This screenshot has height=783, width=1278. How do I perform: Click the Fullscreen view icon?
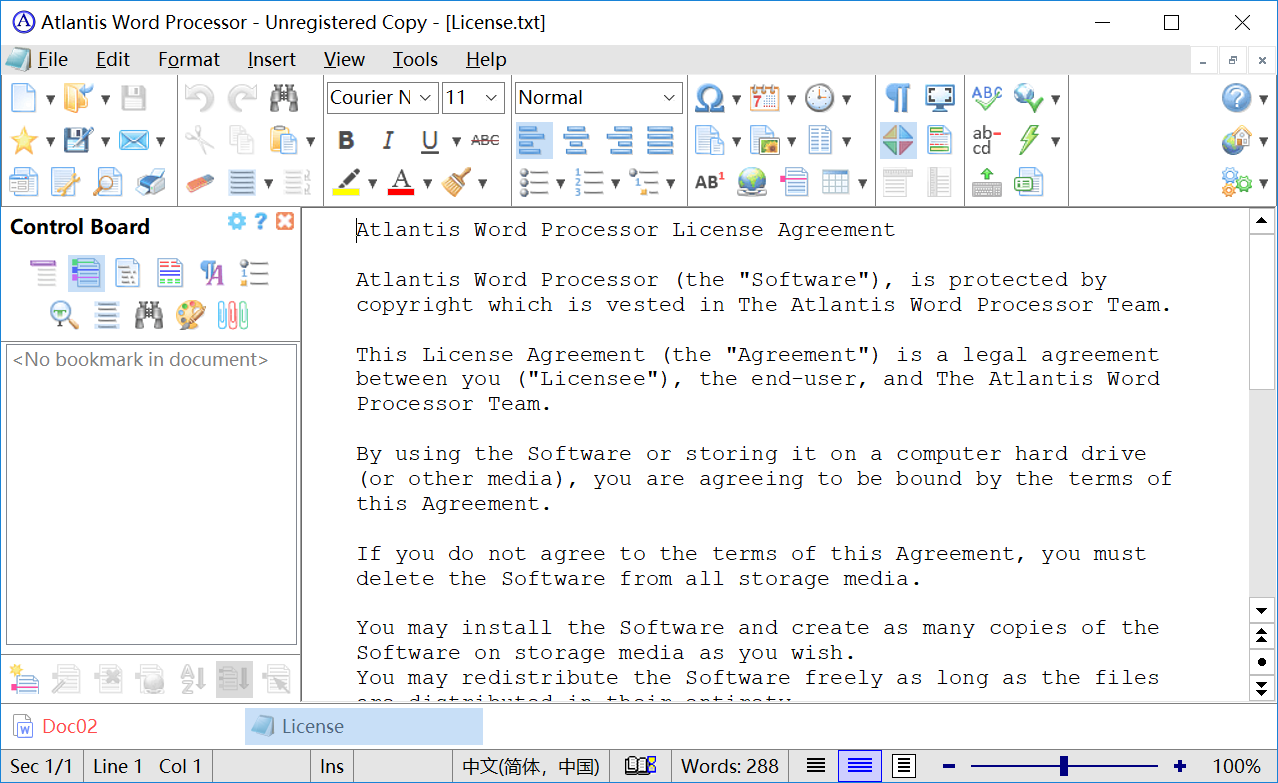(940, 98)
